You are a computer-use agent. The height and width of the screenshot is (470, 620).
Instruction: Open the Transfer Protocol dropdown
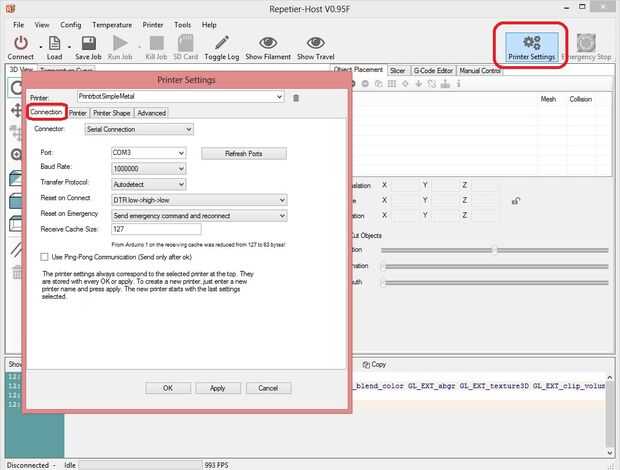tap(148, 184)
